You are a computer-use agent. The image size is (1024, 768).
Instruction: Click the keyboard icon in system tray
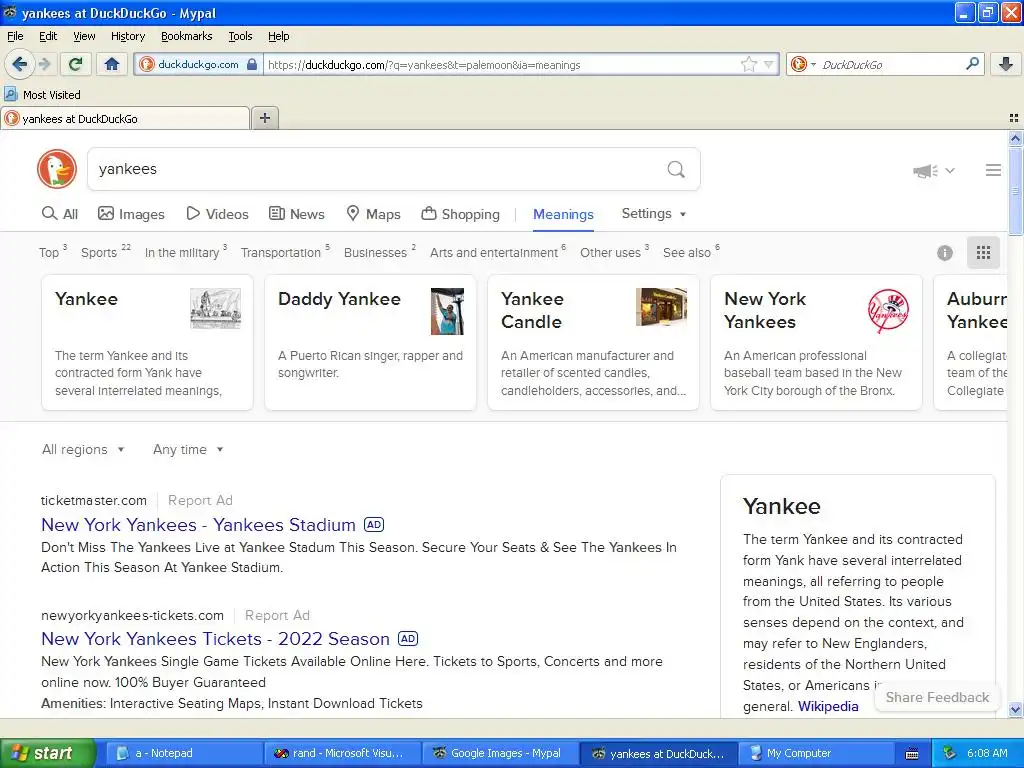[912, 754]
